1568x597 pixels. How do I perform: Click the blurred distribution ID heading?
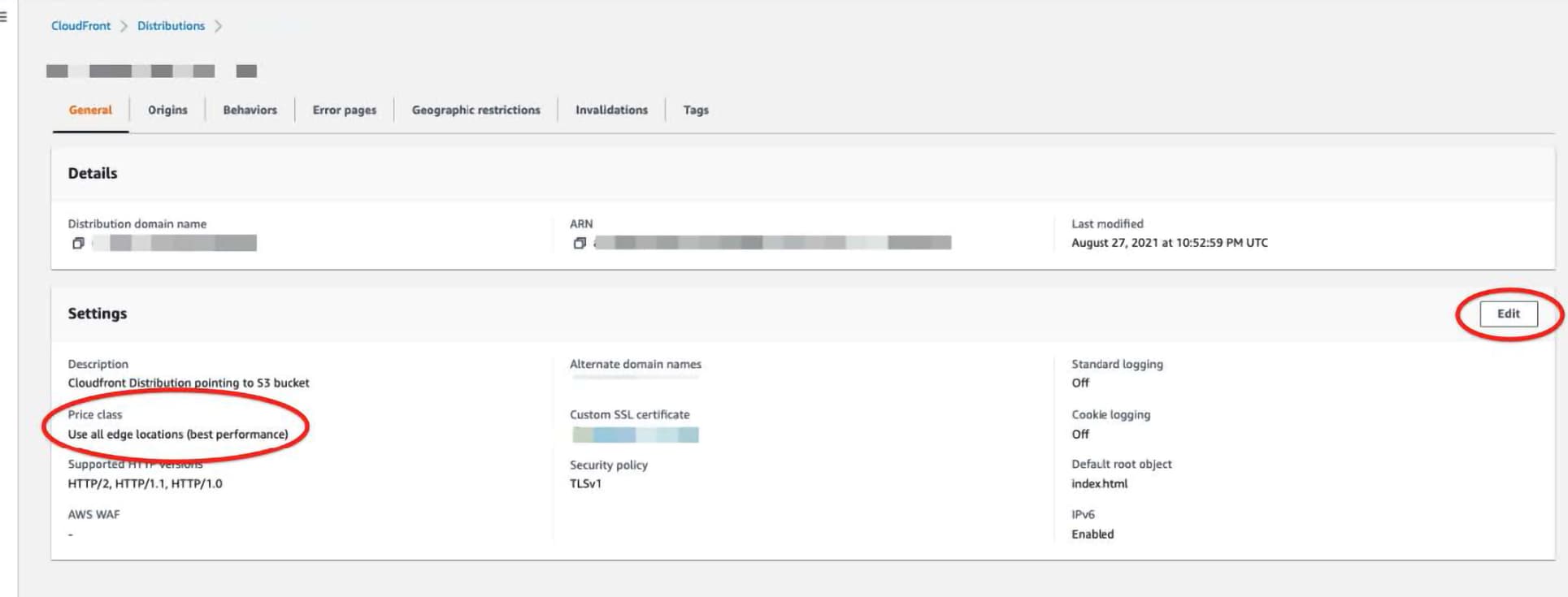pos(151,71)
